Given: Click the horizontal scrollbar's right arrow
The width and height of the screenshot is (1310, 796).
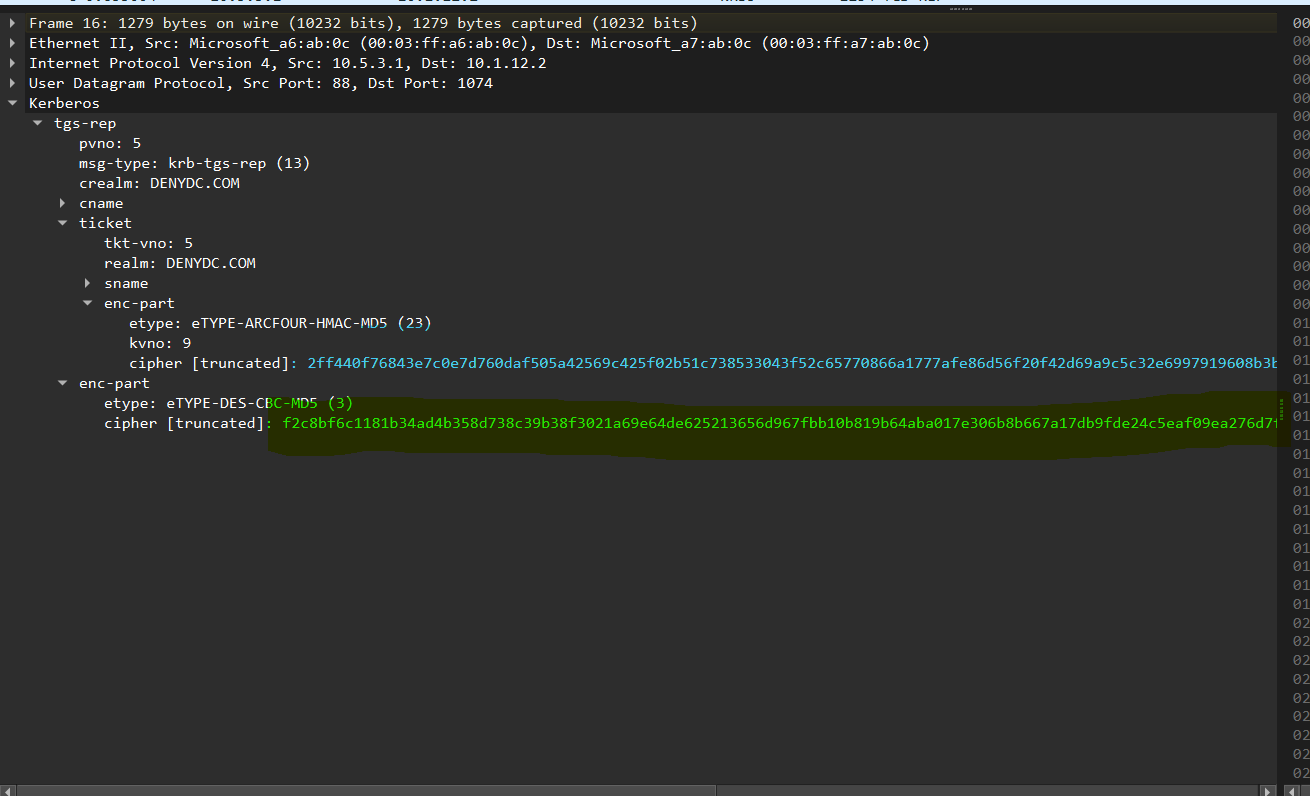Looking at the screenshot, I should point(1270,790).
